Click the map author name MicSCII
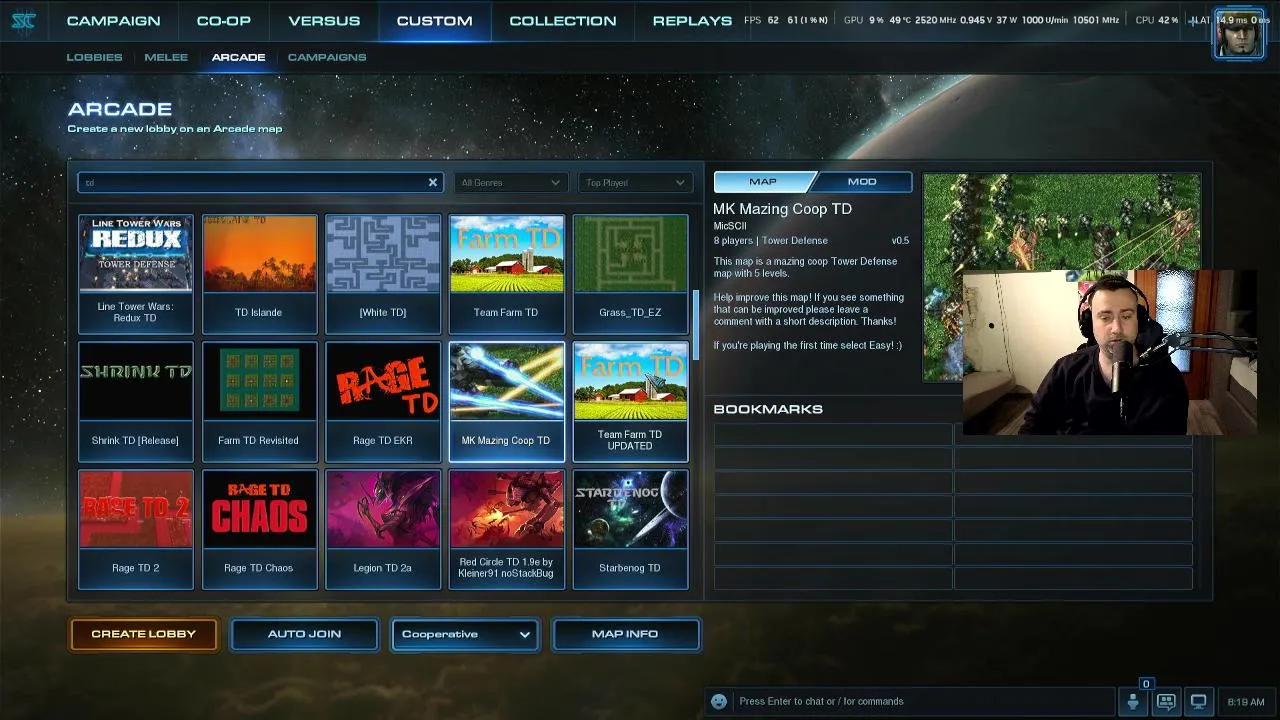Viewport: 1280px width, 720px height. tap(730, 226)
